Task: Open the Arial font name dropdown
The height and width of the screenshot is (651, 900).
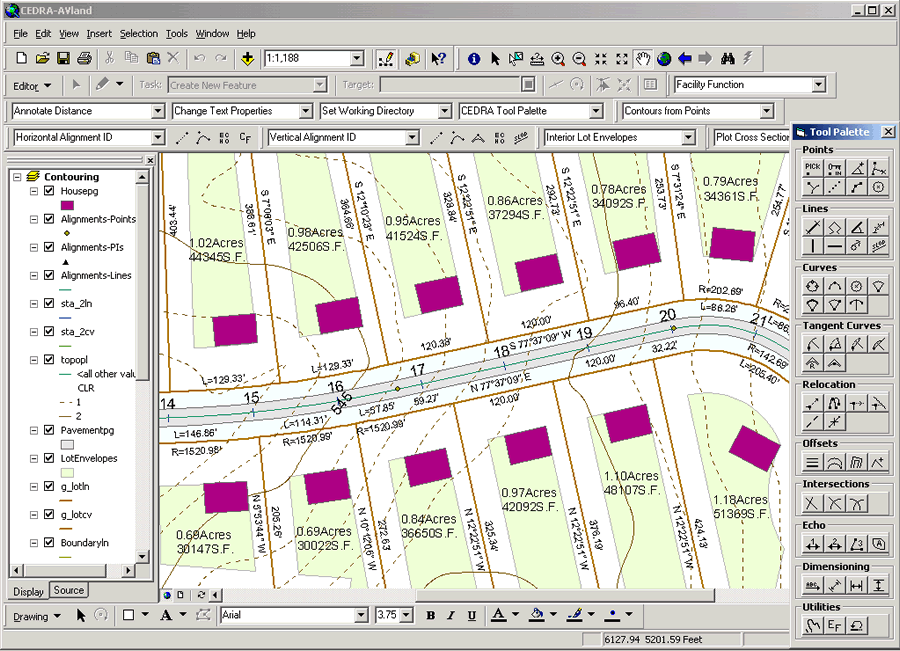Action: (360, 615)
